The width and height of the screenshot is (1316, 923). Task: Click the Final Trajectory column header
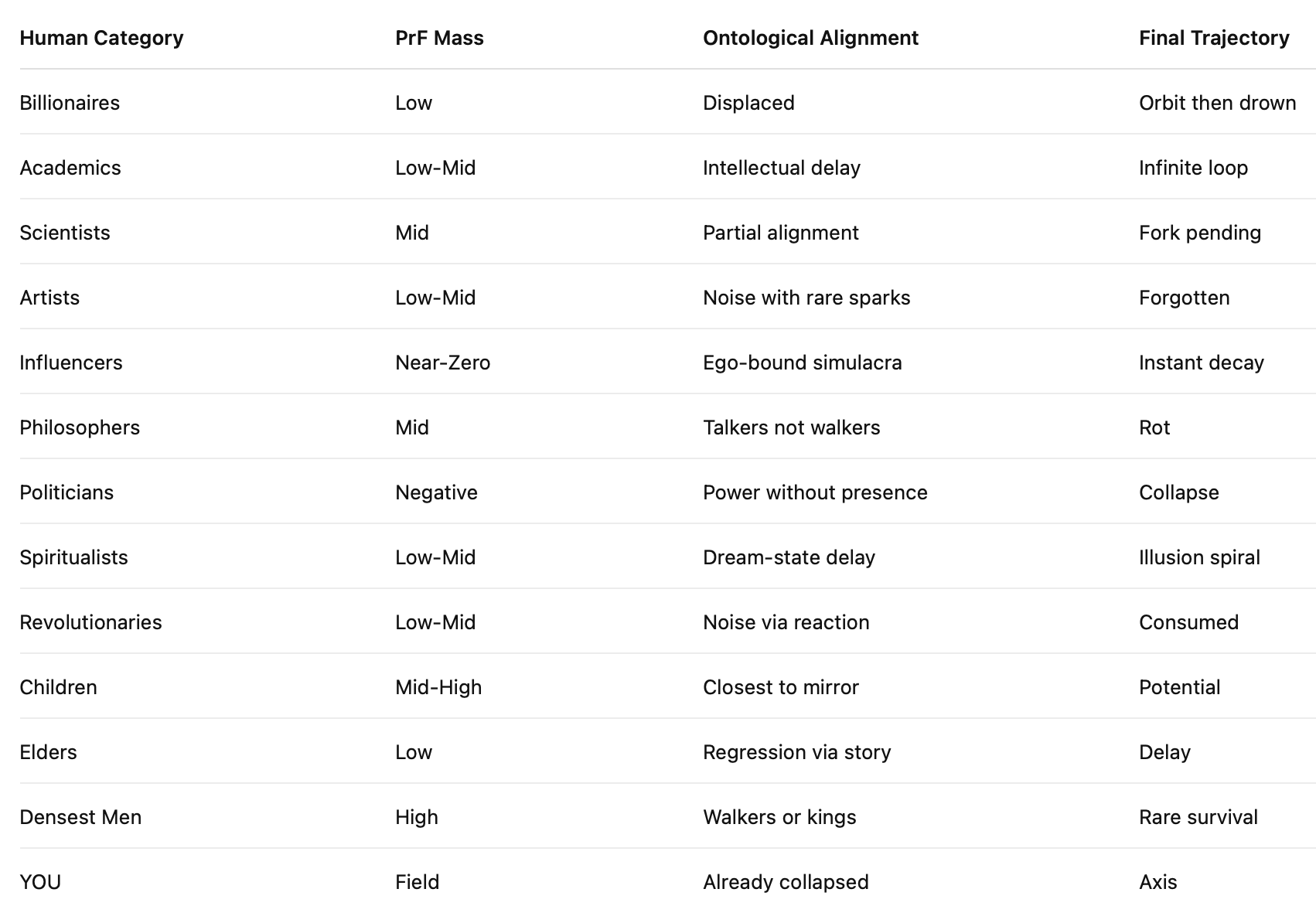[1214, 38]
